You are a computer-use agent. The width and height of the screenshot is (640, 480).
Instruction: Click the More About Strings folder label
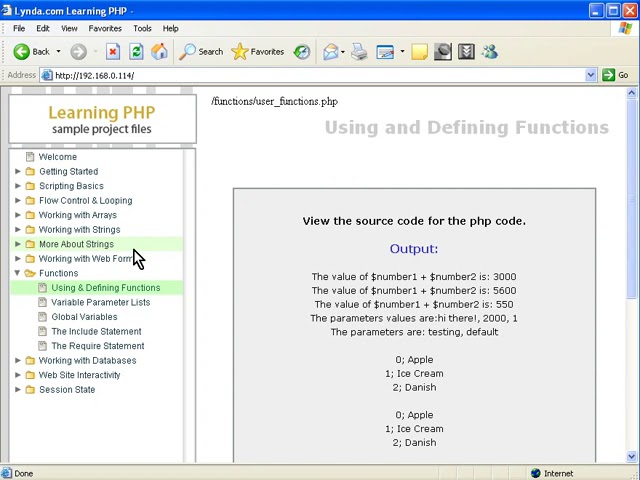76,244
